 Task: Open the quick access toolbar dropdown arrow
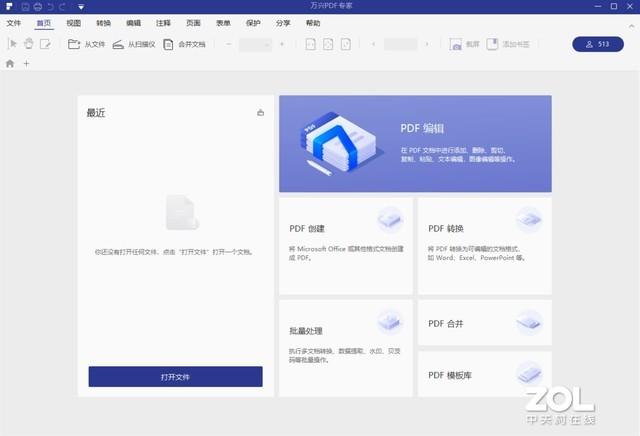(x=81, y=7)
